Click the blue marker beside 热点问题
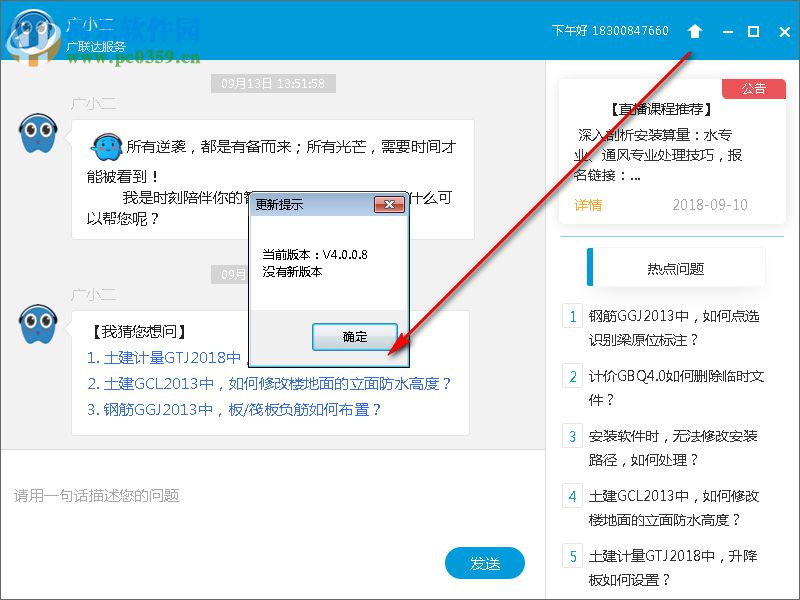Viewport: 800px width, 600px height. 590,266
